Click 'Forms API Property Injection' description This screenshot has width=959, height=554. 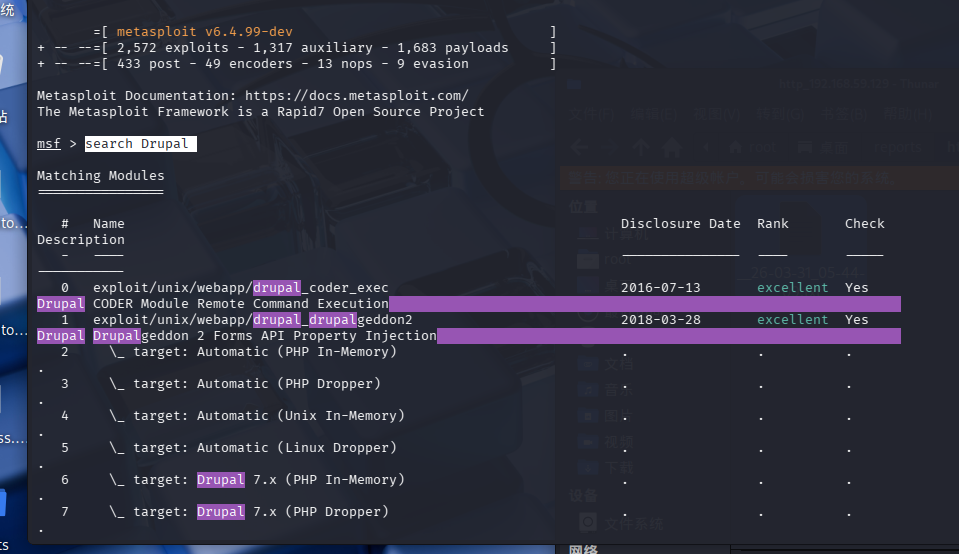325,336
